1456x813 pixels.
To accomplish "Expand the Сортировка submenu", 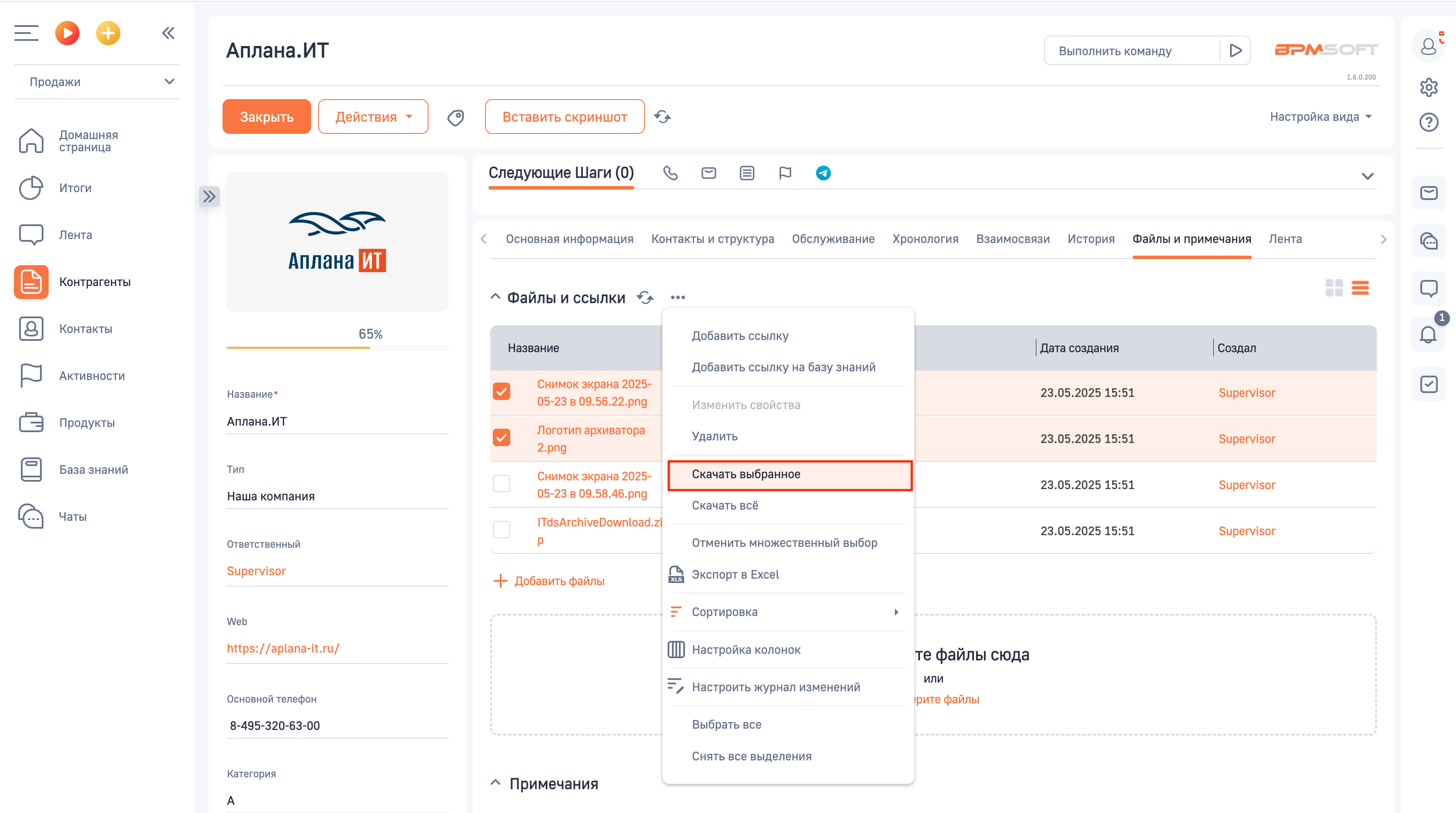I will click(x=788, y=612).
